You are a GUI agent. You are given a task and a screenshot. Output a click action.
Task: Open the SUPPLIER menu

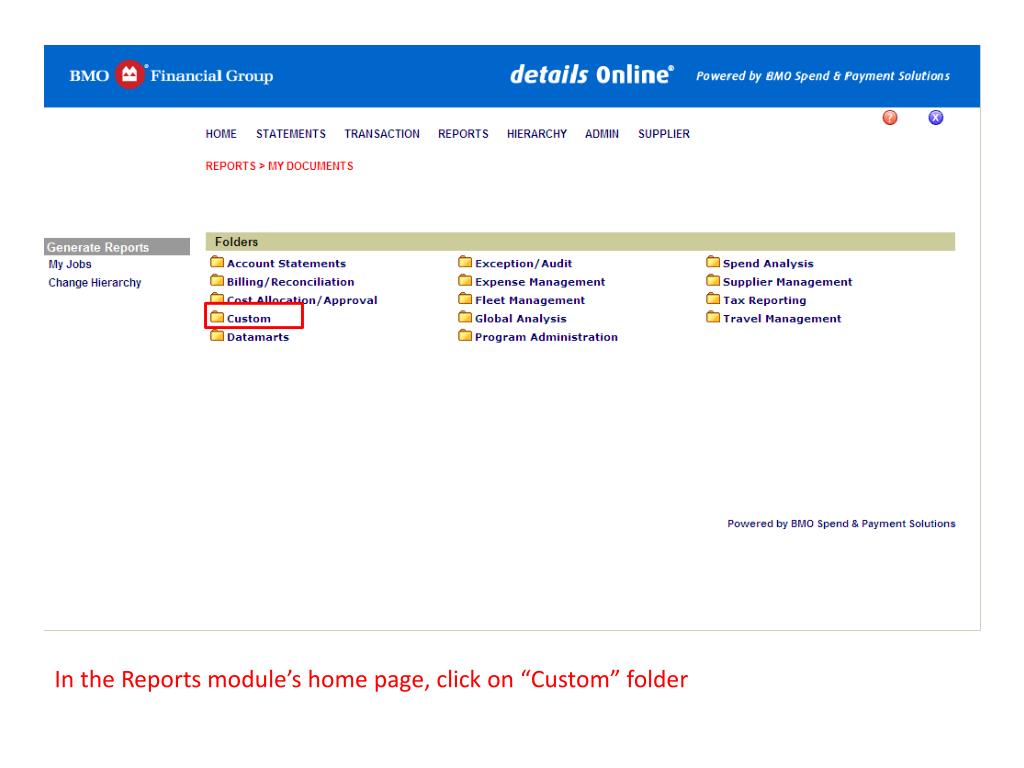pyautogui.click(x=664, y=134)
